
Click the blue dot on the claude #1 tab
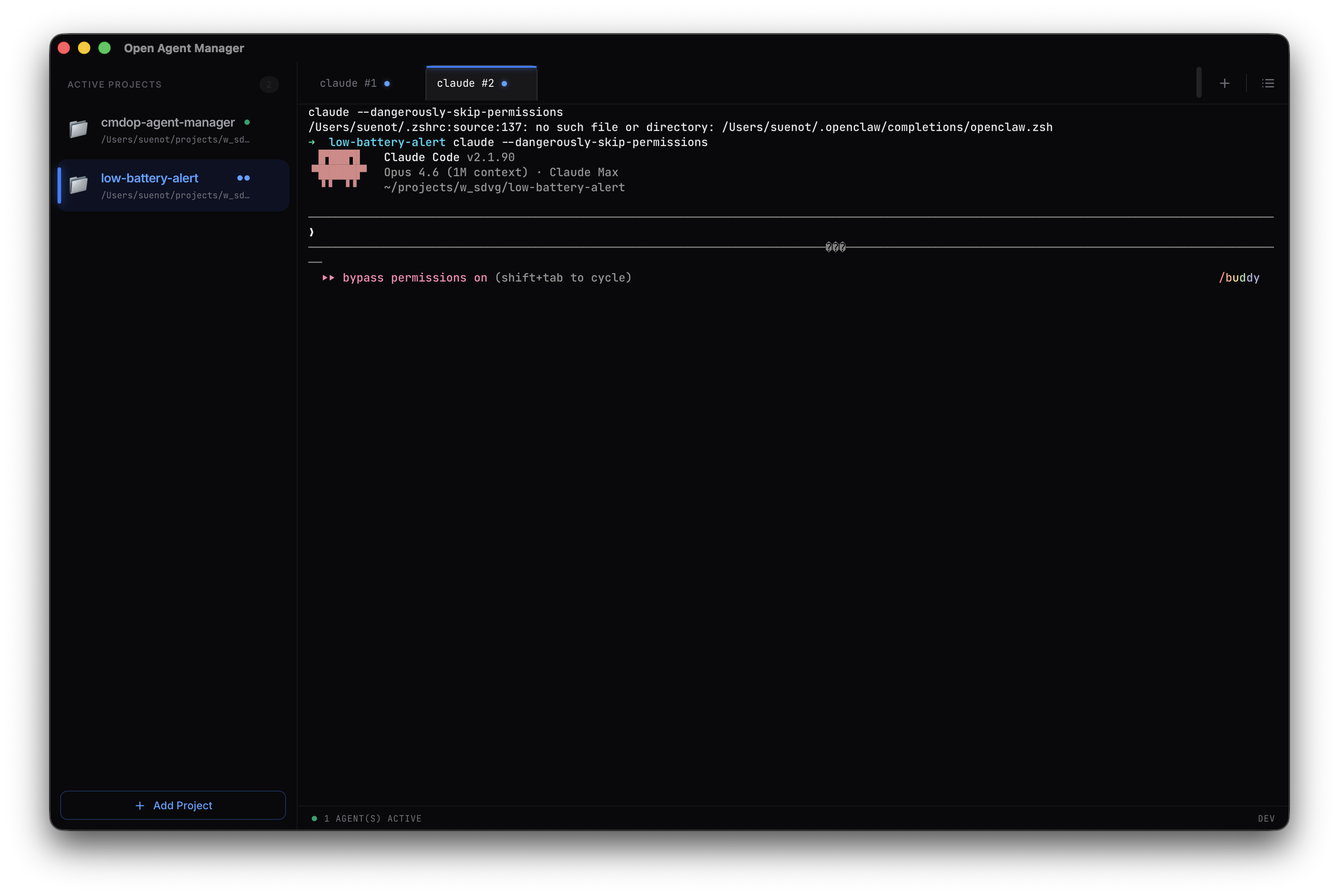coord(388,83)
